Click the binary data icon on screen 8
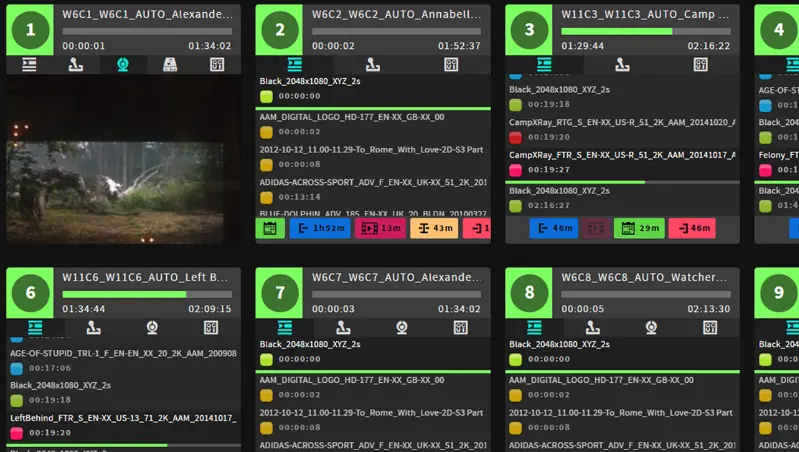799x452 pixels. coord(710,328)
